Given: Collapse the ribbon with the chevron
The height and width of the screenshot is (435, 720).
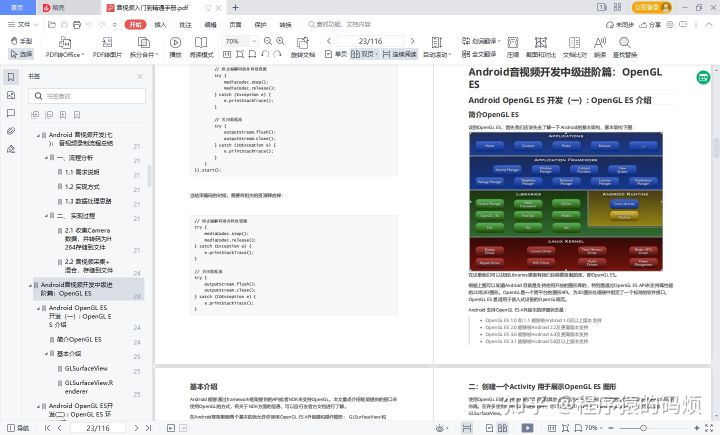Looking at the screenshot, I should (x=709, y=25).
